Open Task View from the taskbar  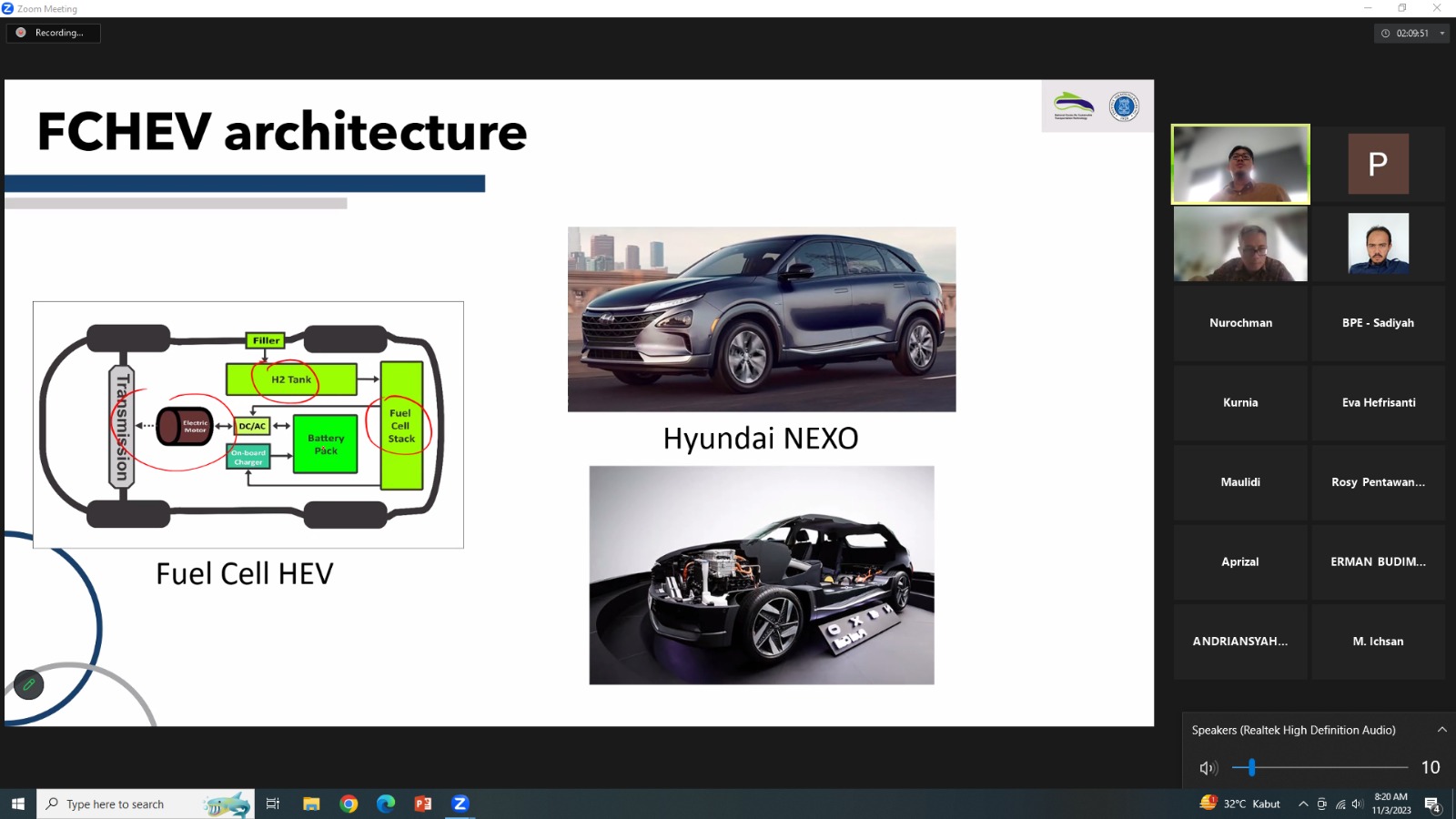click(272, 804)
